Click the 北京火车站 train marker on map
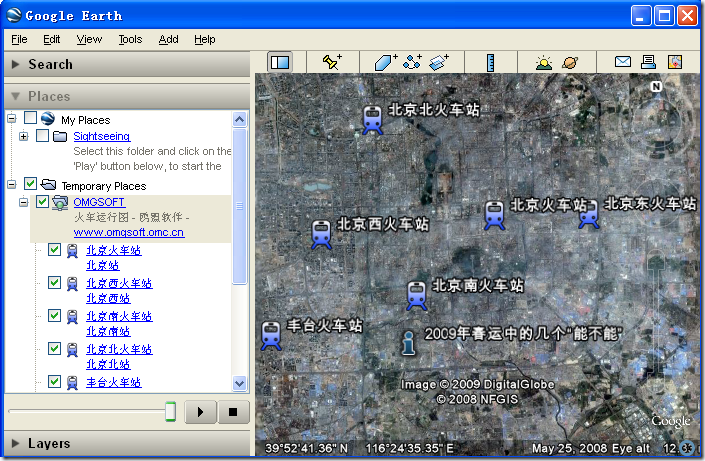The image size is (705, 461). [x=495, y=215]
